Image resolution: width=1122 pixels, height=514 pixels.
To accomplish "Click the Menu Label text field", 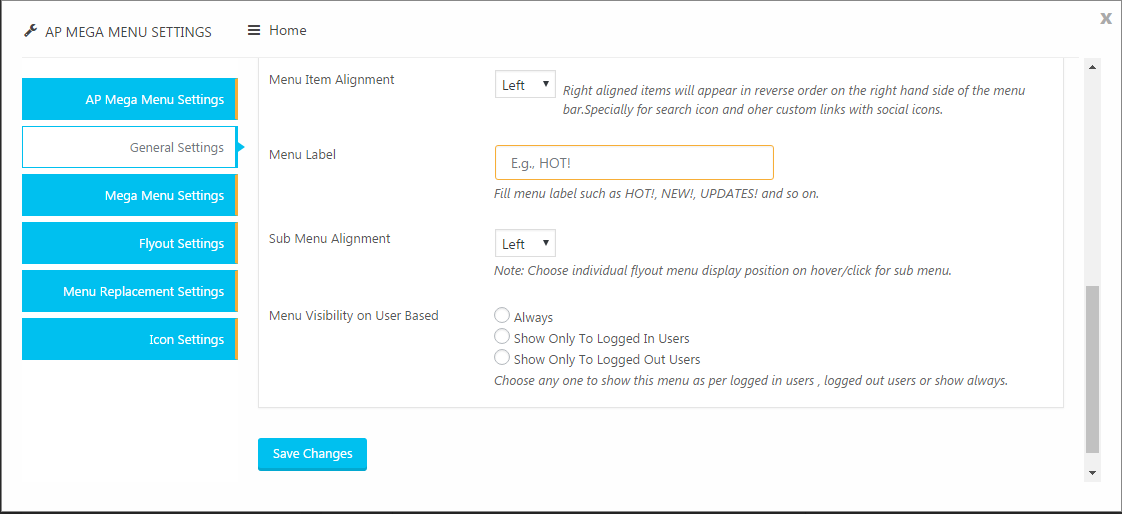I will tap(634, 163).
